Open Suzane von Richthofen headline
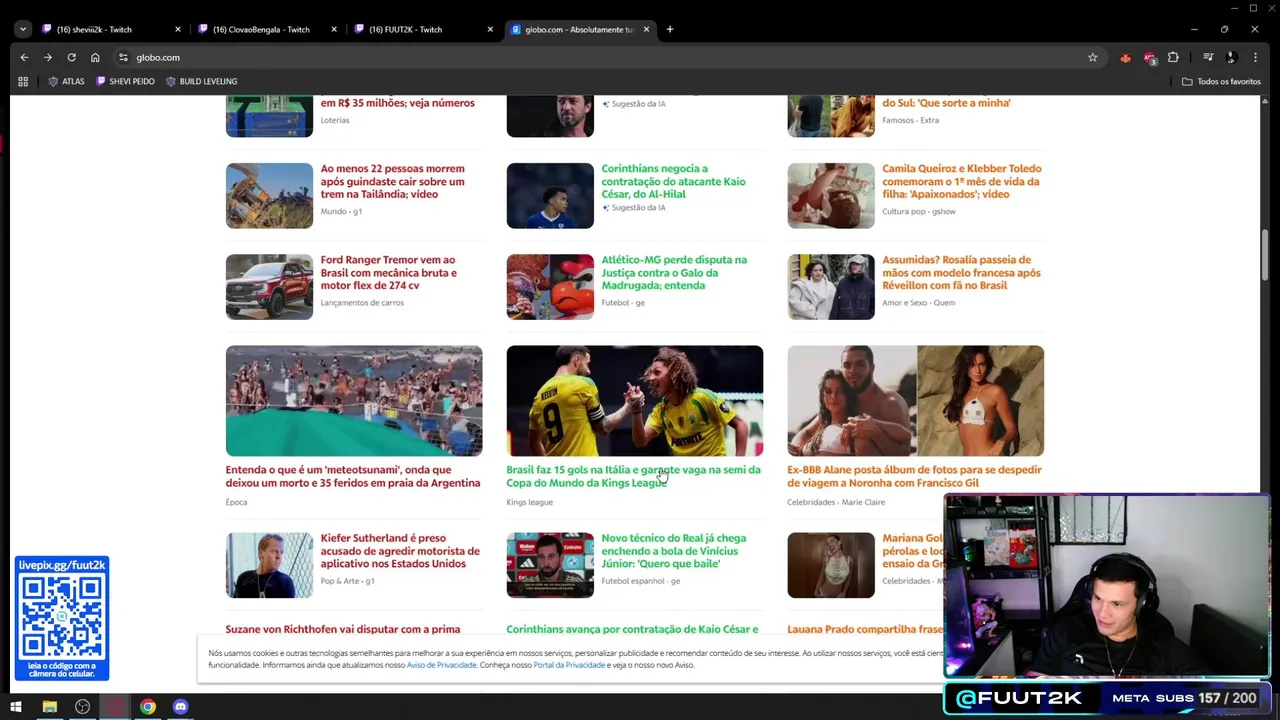1280x720 pixels. (343, 629)
